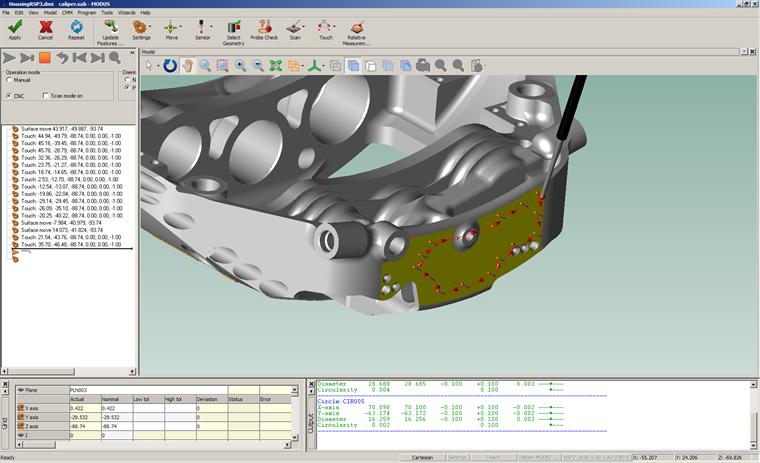Select the rotate view tool
The width and height of the screenshot is (760, 463).
pyautogui.click(x=170, y=66)
